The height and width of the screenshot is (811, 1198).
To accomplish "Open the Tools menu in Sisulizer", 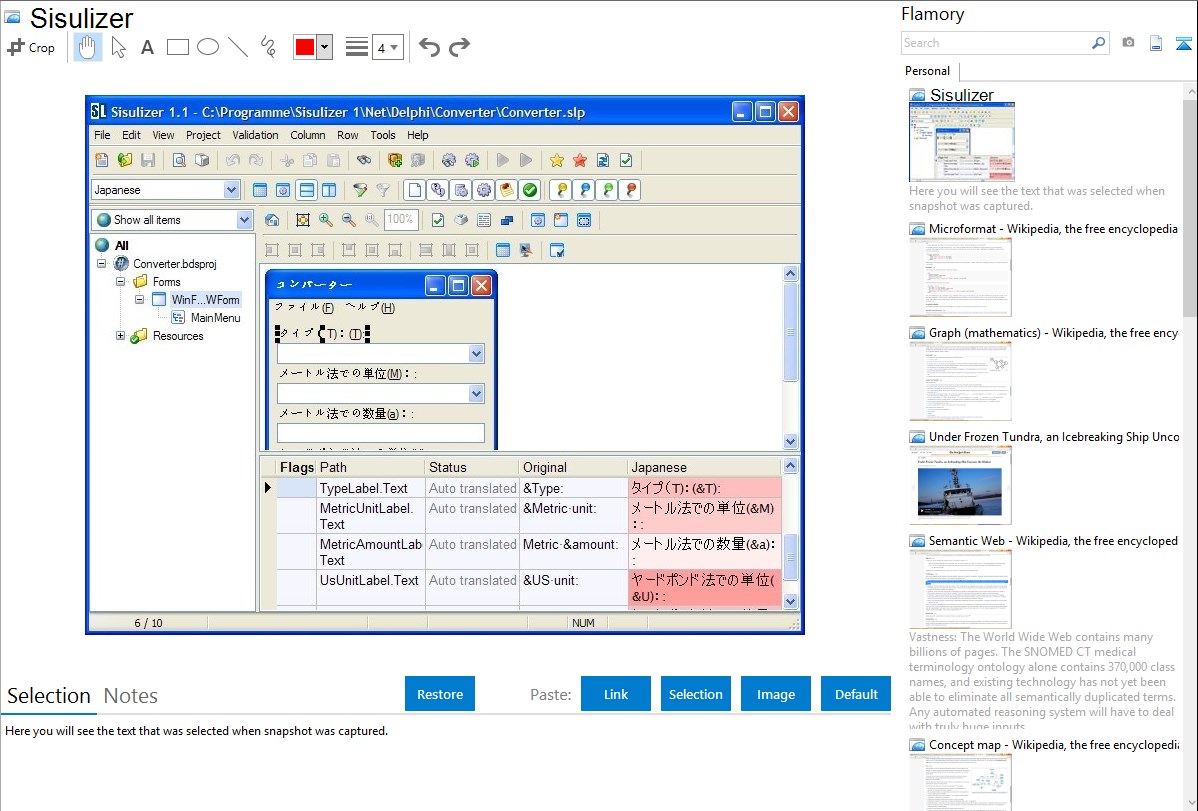I will 383,135.
